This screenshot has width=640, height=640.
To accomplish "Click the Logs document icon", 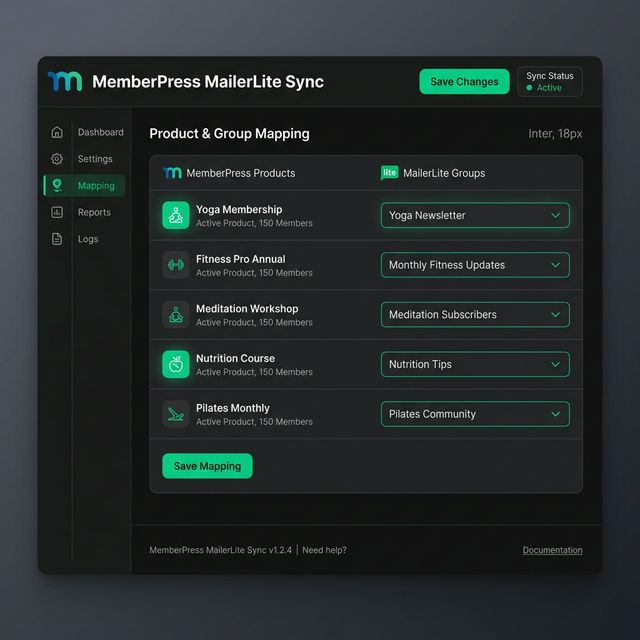I will click(57, 239).
